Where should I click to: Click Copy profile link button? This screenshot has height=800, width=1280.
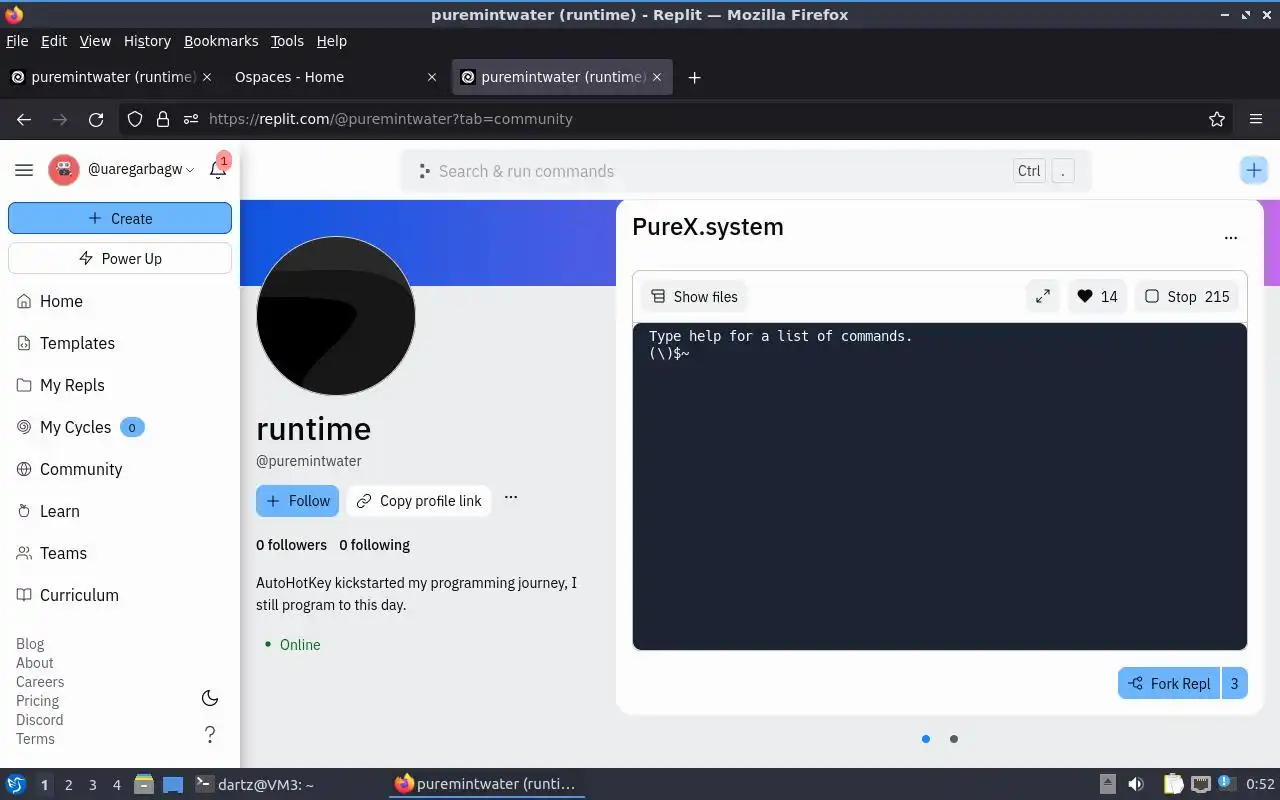[x=419, y=501]
